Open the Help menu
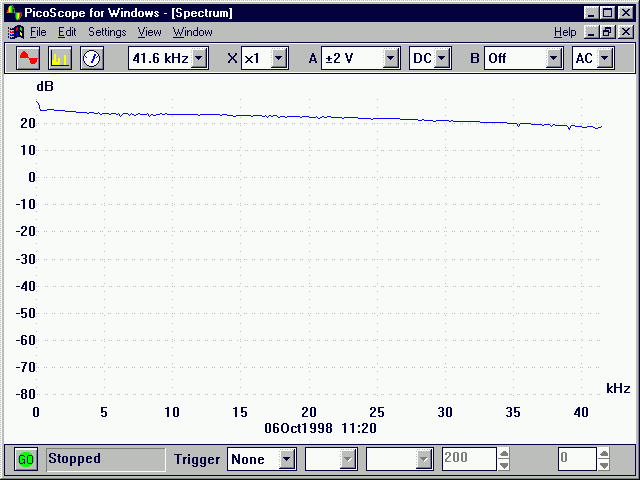The image size is (640, 480). point(565,32)
